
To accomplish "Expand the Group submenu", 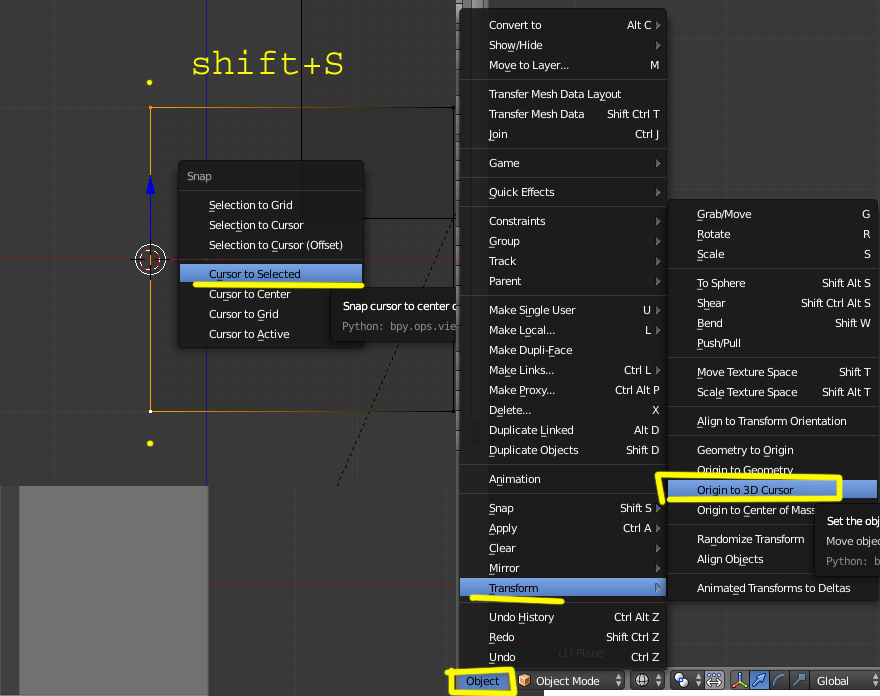I will (x=563, y=241).
